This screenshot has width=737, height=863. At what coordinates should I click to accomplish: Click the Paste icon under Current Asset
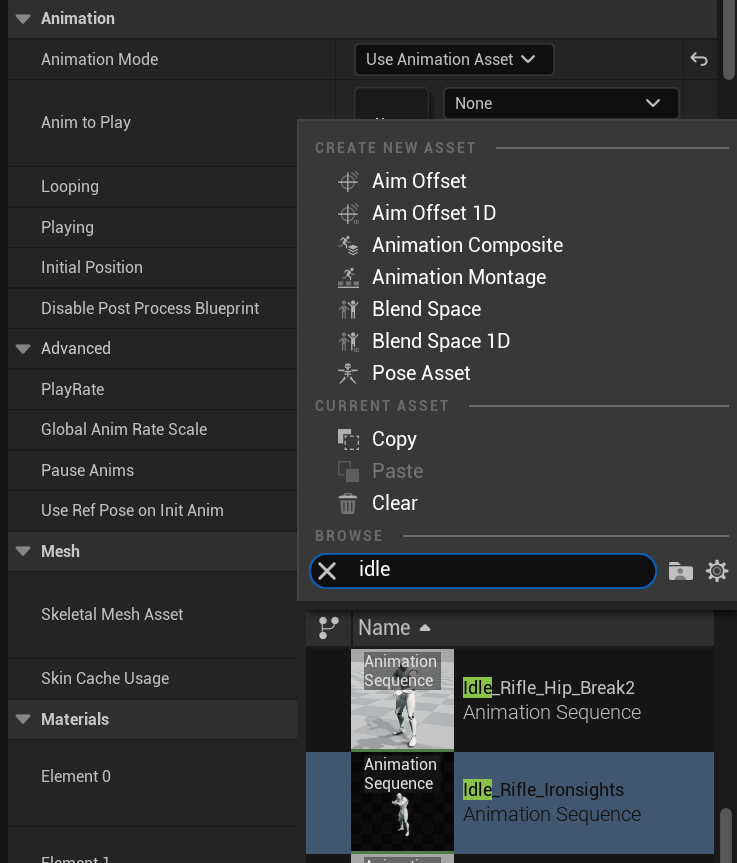tap(348, 471)
